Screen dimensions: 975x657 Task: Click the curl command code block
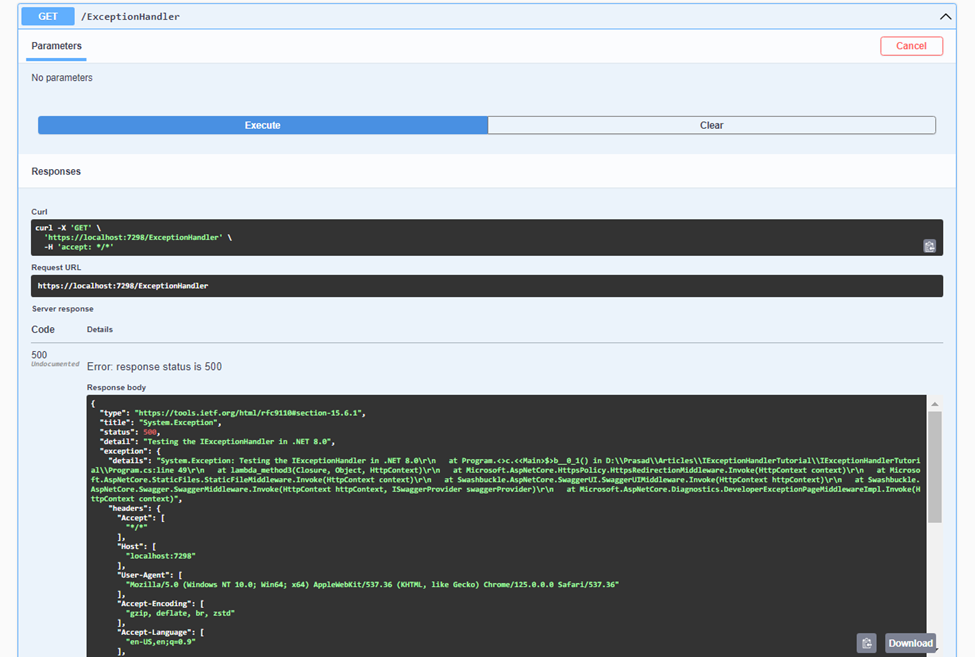pos(487,237)
